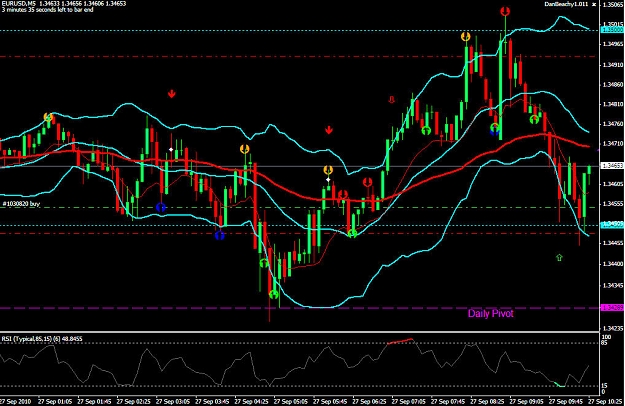Click the '27 Sep 02:25' time label
The image size is (625, 406).
coord(134,401)
